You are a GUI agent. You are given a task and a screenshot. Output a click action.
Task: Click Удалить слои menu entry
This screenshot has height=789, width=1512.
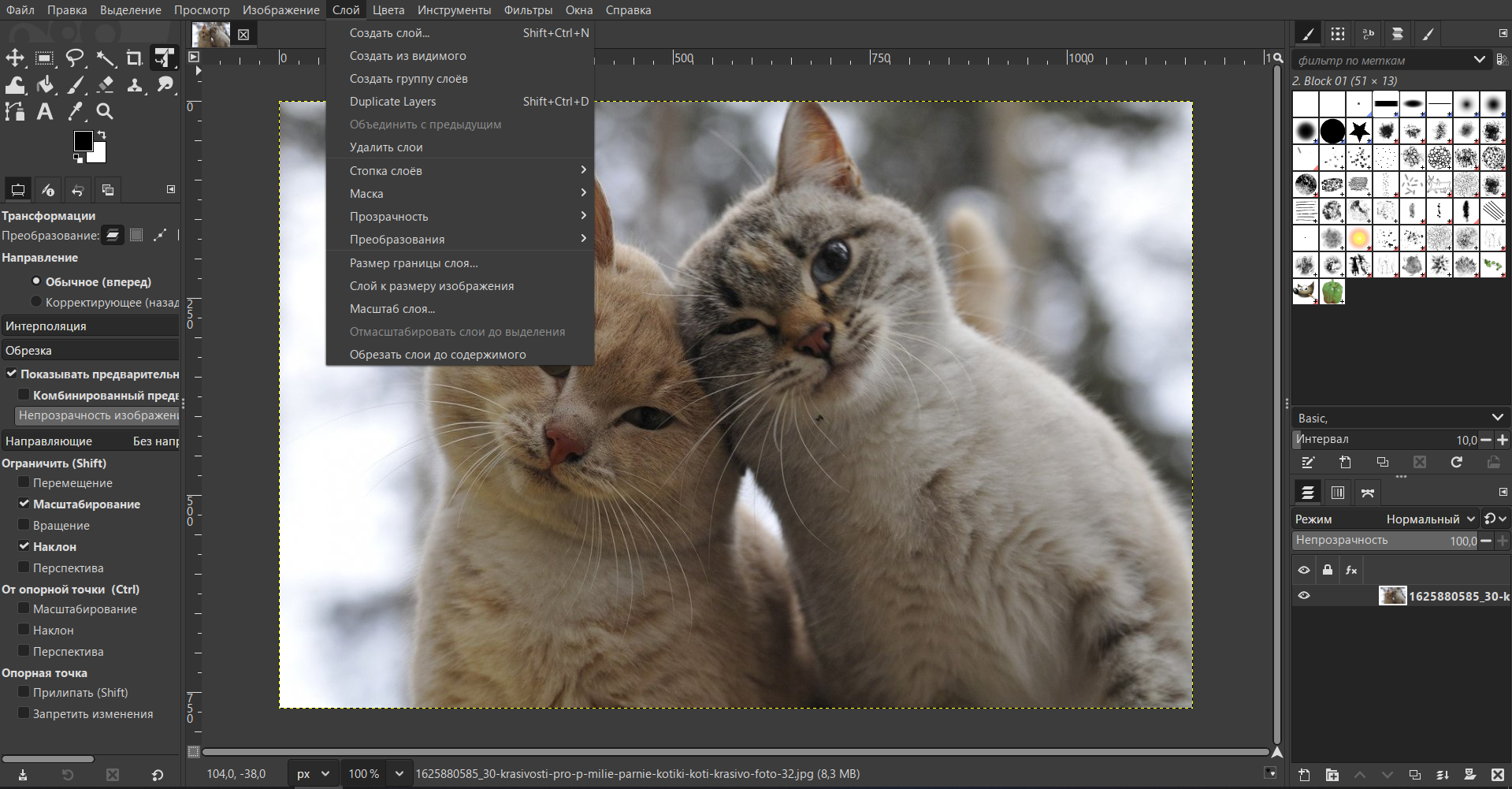coord(386,147)
